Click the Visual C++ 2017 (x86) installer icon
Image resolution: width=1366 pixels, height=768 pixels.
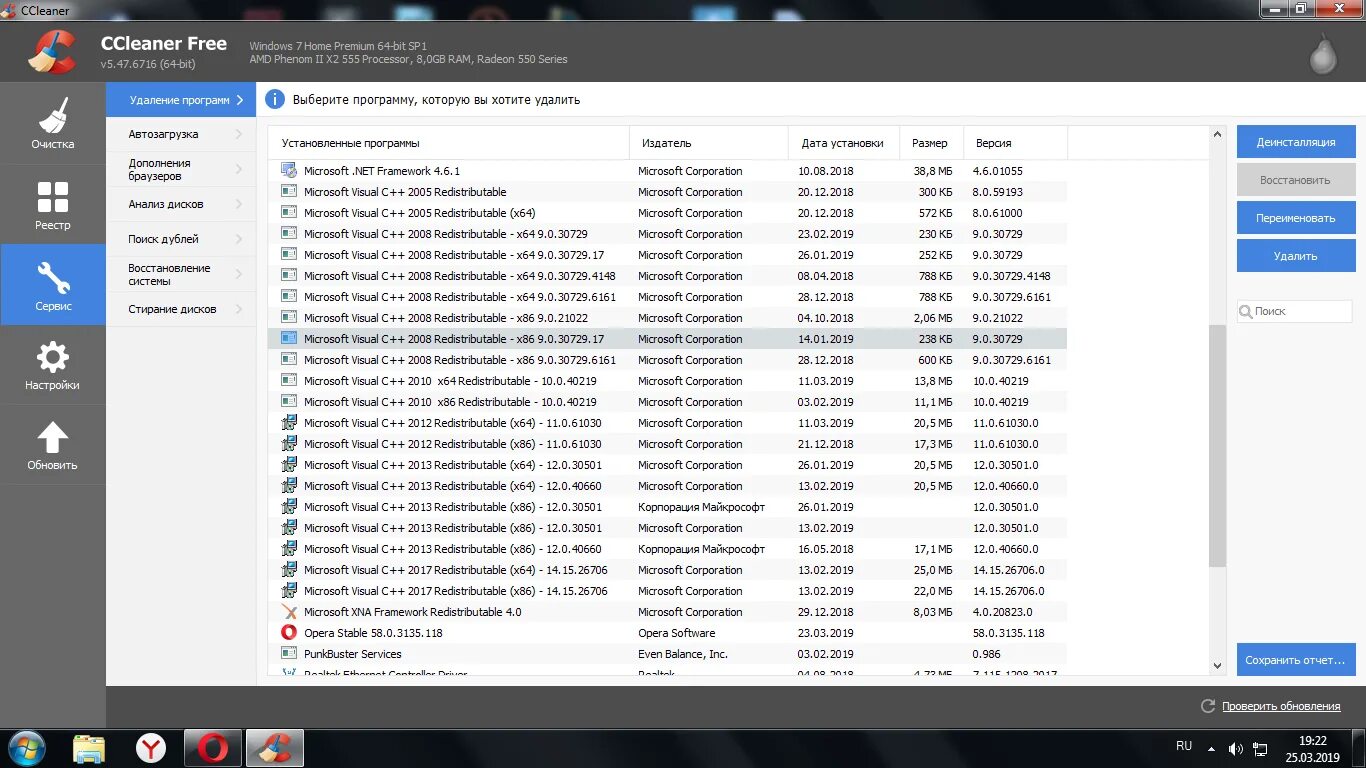coord(289,591)
